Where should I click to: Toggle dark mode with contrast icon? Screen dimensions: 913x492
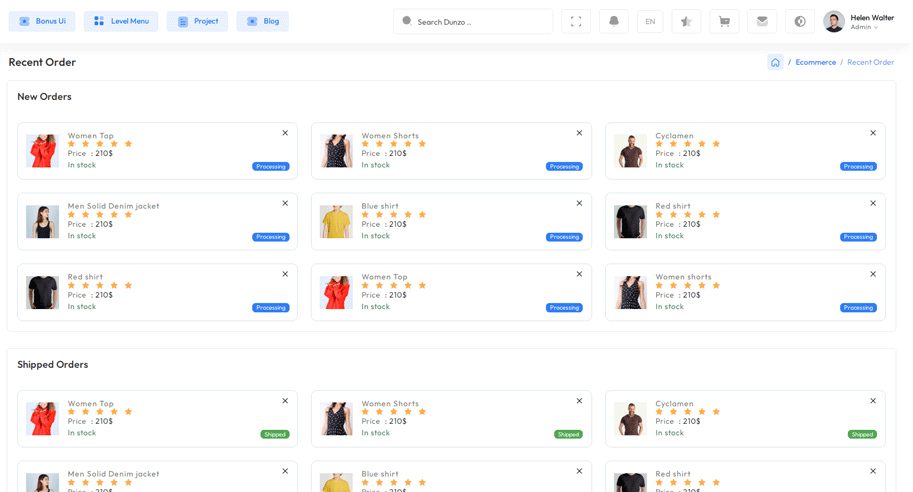(x=800, y=21)
